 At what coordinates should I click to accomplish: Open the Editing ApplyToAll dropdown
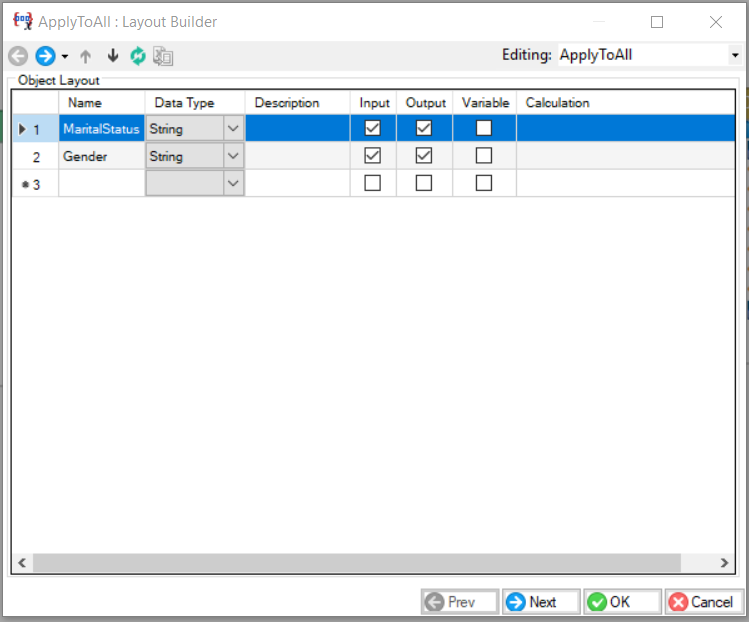pos(734,56)
